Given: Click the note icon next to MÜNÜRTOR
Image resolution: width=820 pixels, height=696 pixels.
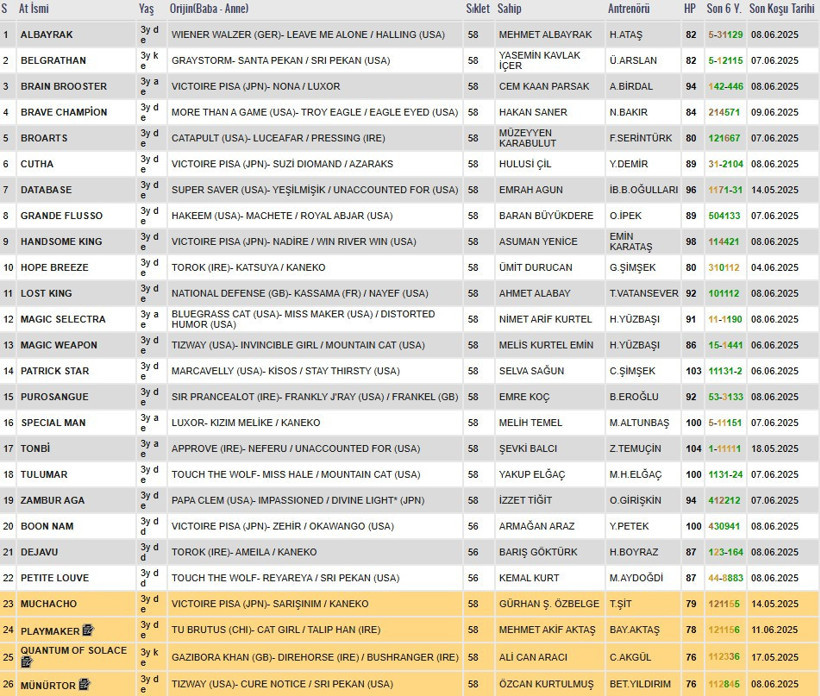Looking at the screenshot, I should (x=85, y=684).
